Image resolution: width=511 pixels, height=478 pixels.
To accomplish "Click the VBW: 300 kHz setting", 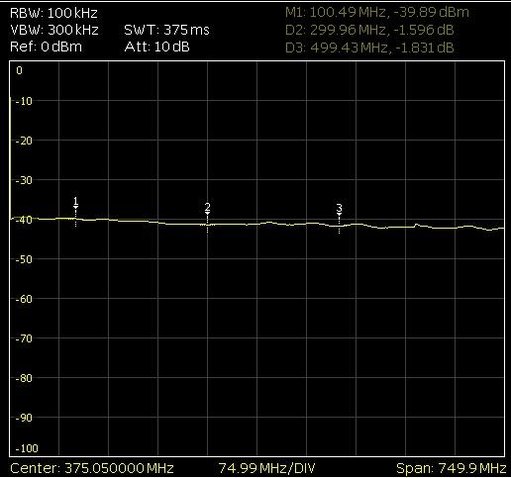I will (x=54, y=30).
